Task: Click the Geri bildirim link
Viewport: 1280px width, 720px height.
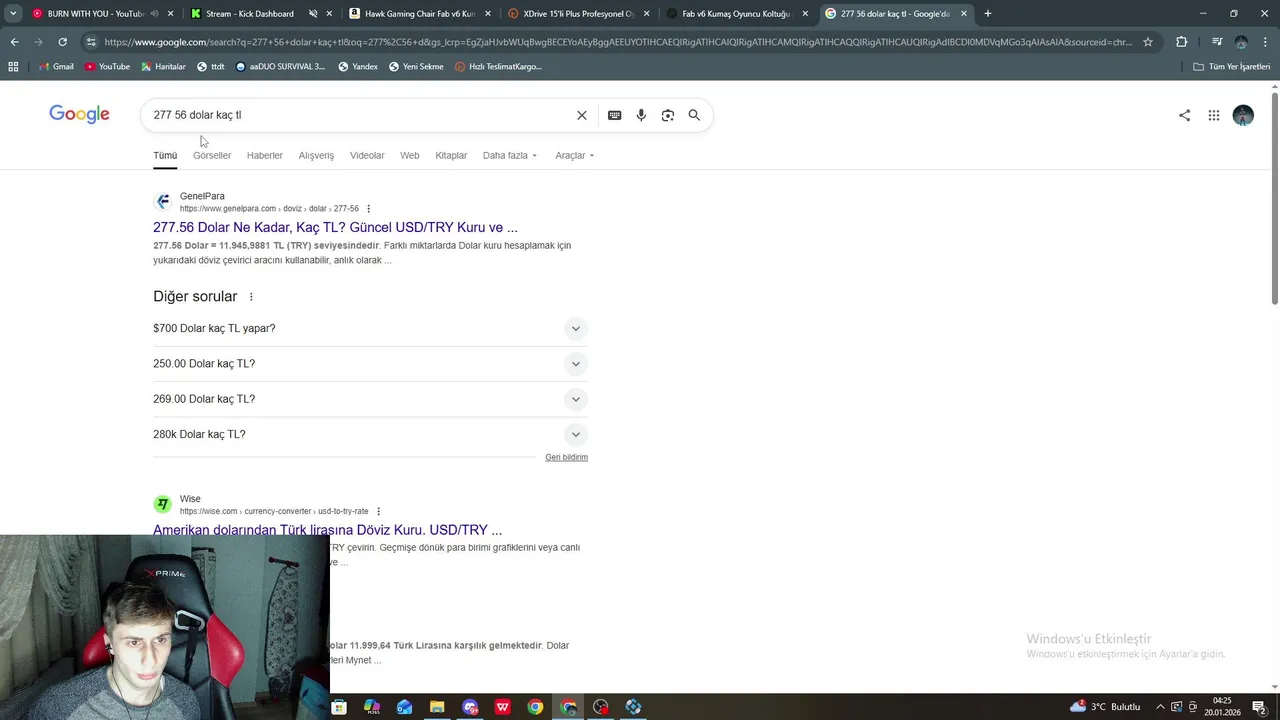Action: (x=566, y=457)
